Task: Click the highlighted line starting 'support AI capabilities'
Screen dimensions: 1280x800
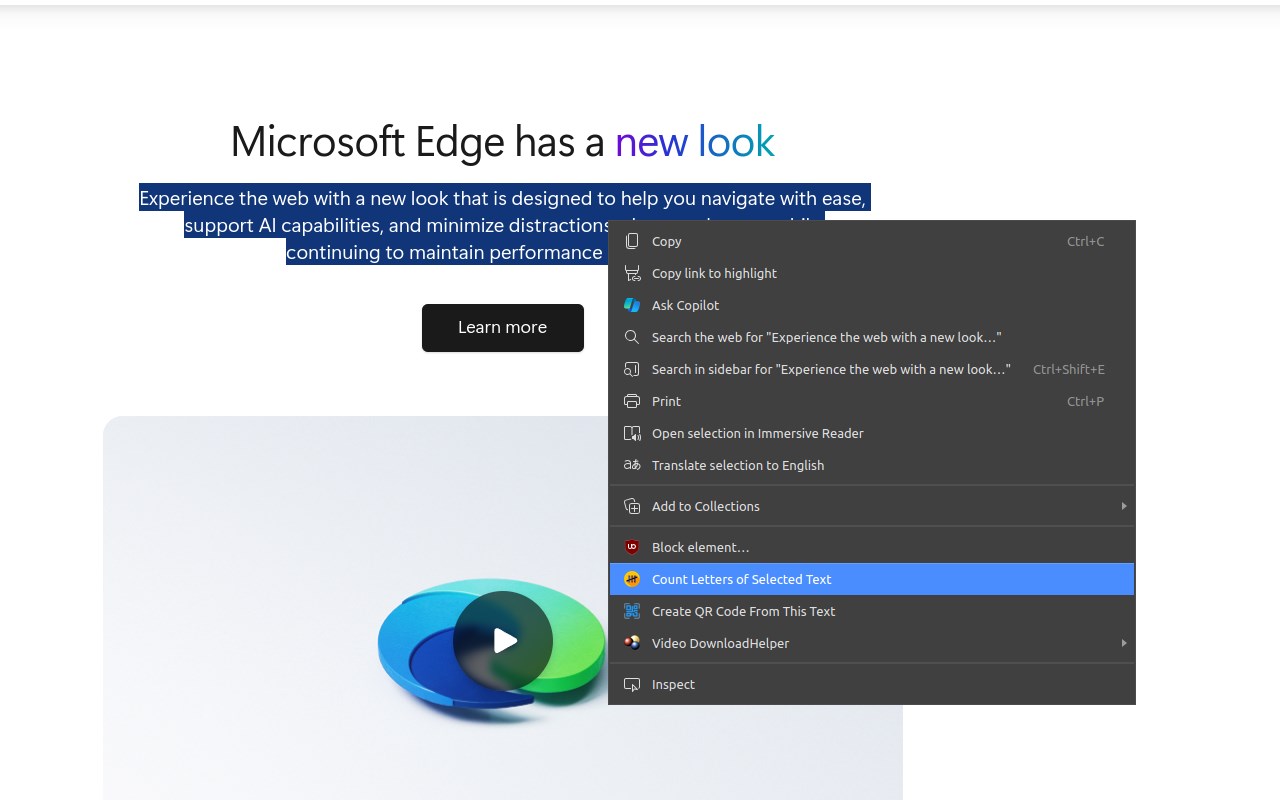Action: point(396,225)
